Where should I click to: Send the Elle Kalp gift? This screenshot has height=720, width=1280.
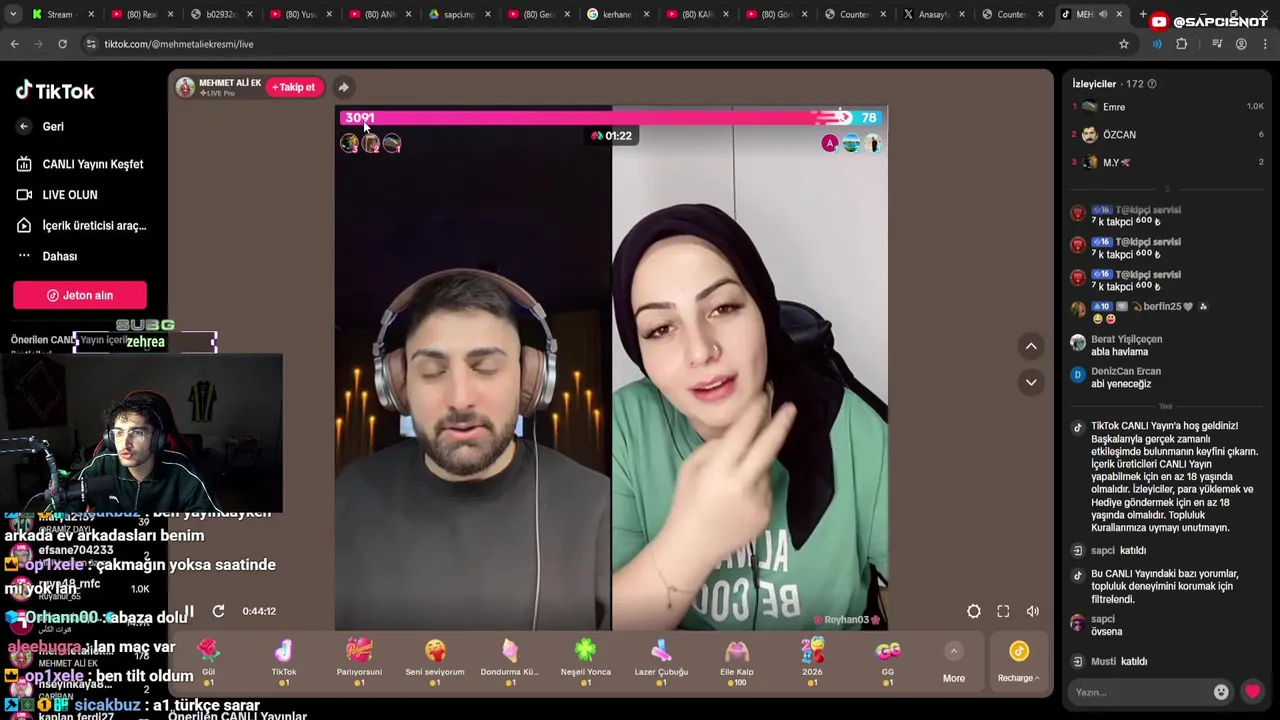coord(737,662)
